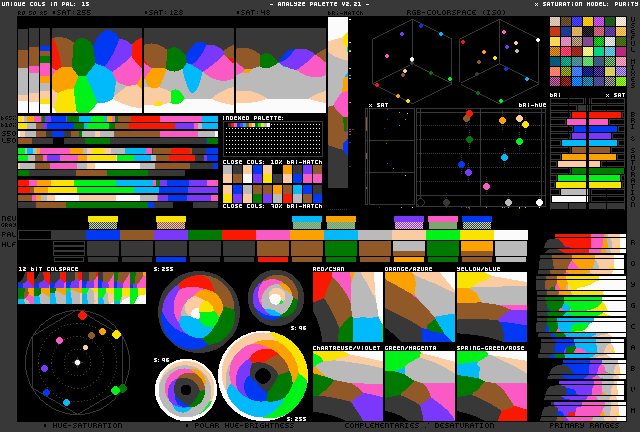Choose the pink swatch in the PAL row
The image size is (640, 432).
coord(273,235)
